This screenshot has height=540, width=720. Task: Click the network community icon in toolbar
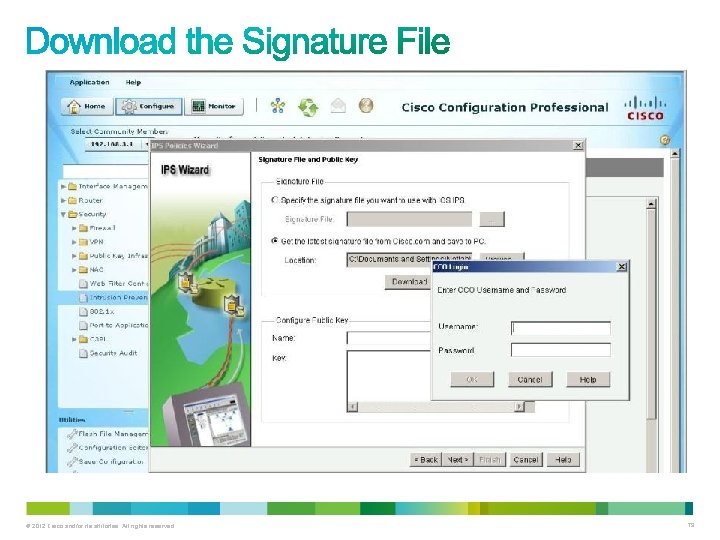277,107
